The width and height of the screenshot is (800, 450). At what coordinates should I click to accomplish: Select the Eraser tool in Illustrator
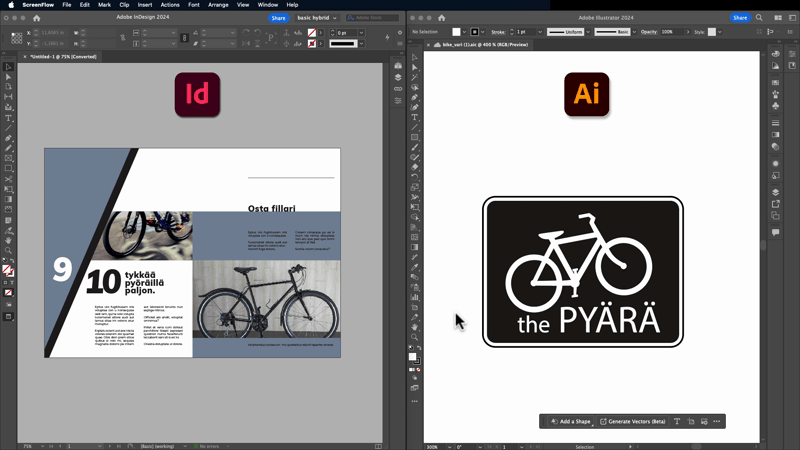click(x=415, y=167)
